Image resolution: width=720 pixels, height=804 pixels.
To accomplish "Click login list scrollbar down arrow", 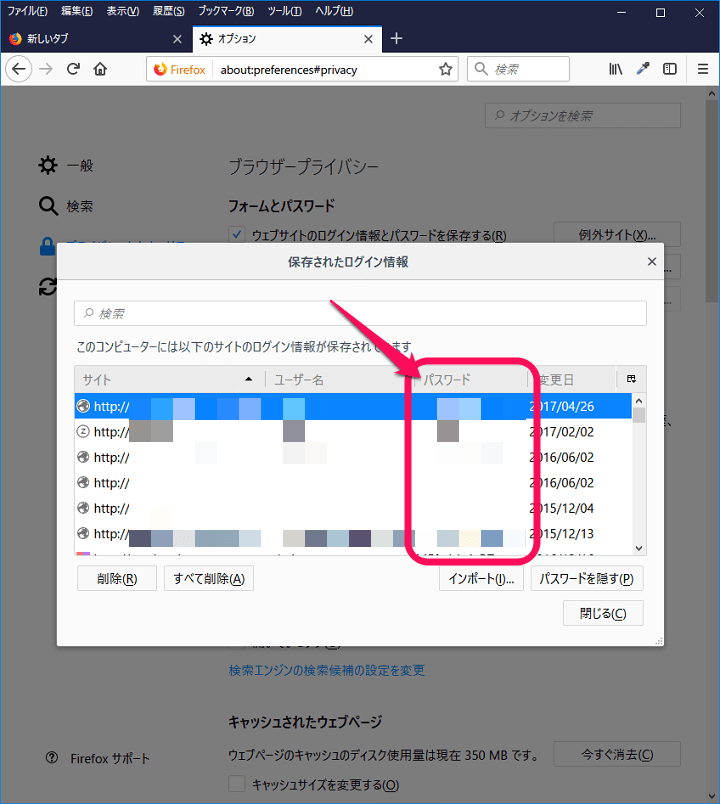I will 638,548.
